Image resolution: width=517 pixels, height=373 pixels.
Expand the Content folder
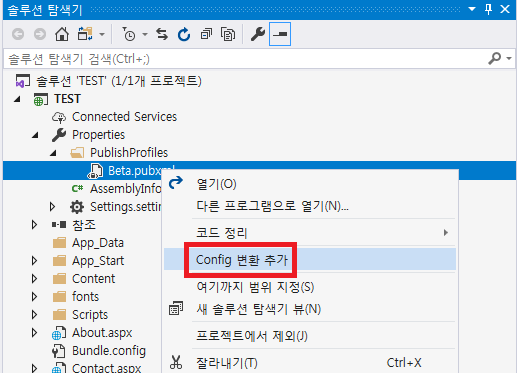pyautogui.click(x=34, y=279)
